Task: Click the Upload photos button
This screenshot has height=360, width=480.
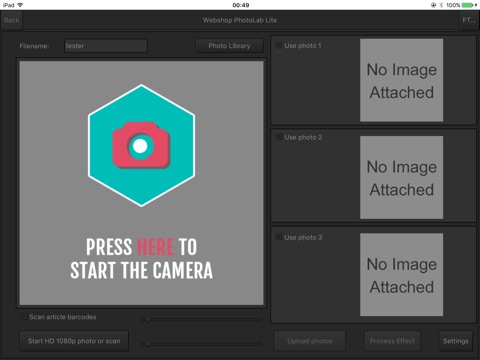Action: pos(310,341)
